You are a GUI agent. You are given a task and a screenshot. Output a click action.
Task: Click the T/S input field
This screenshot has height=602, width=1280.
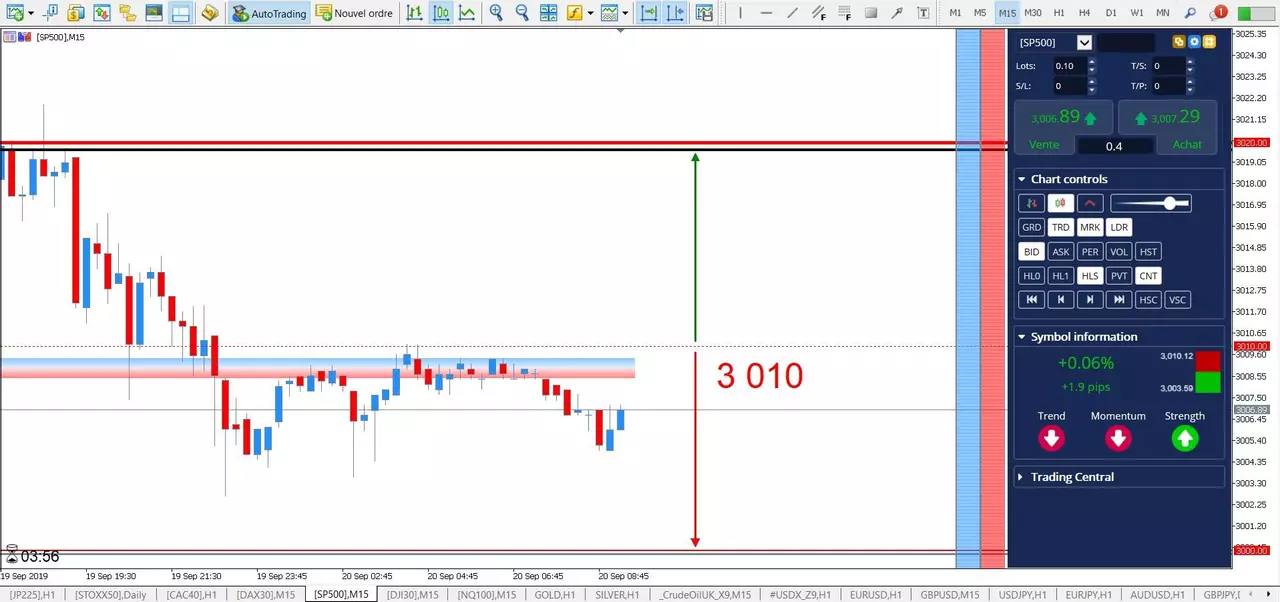coord(1167,66)
